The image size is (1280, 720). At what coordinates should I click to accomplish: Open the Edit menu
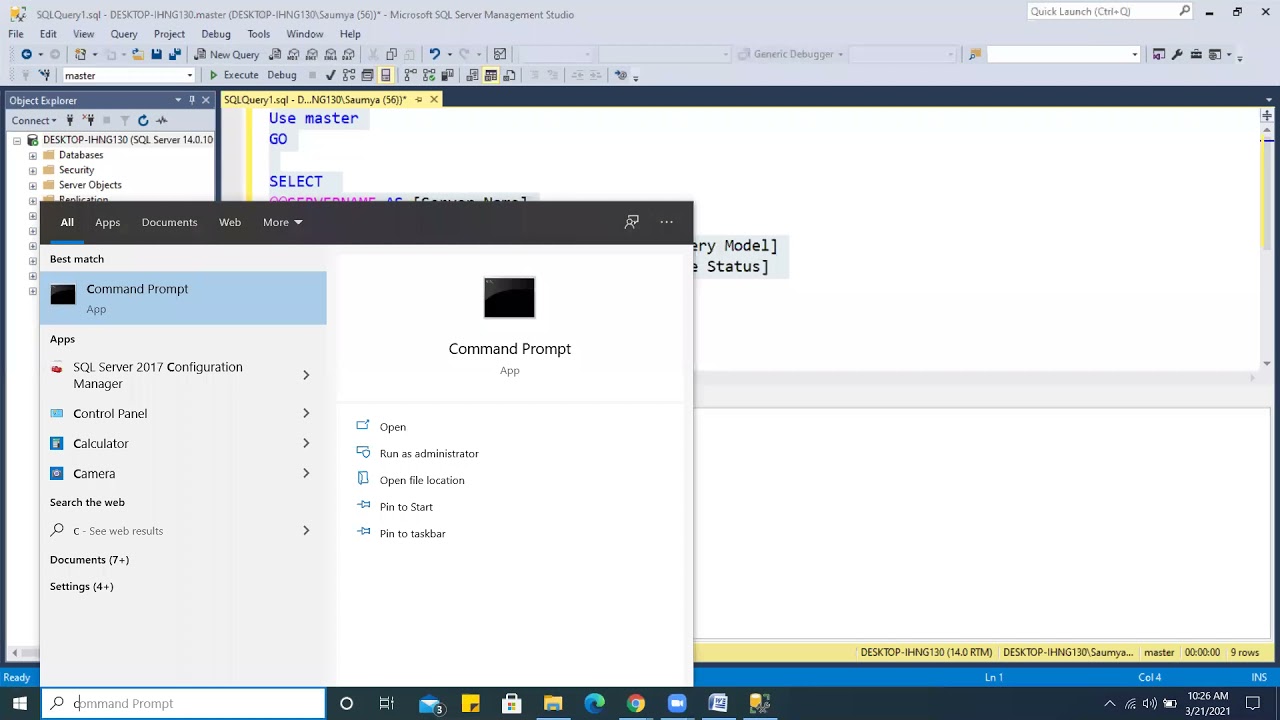[48, 34]
